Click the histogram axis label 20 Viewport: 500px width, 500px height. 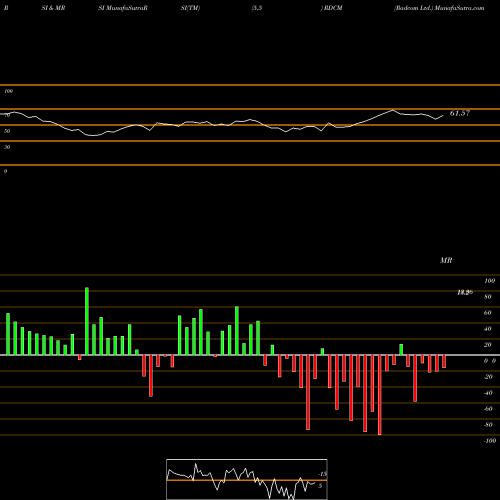click(488, 345)
